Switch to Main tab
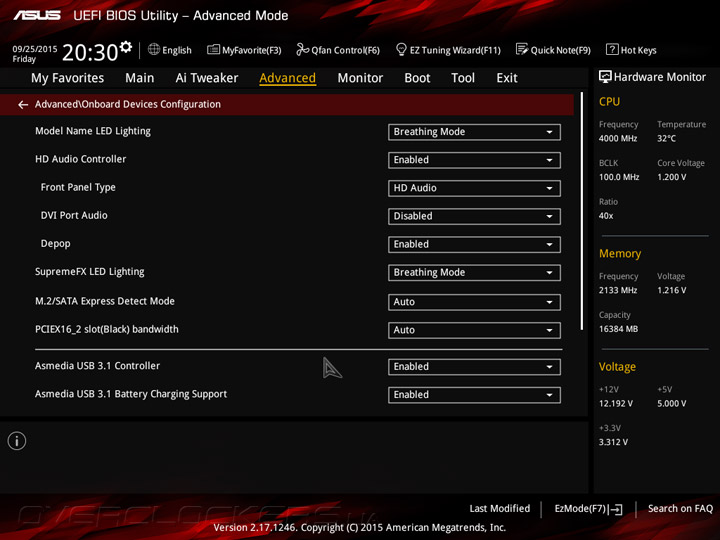Screen dimensions: 720x540 (140, 78)
